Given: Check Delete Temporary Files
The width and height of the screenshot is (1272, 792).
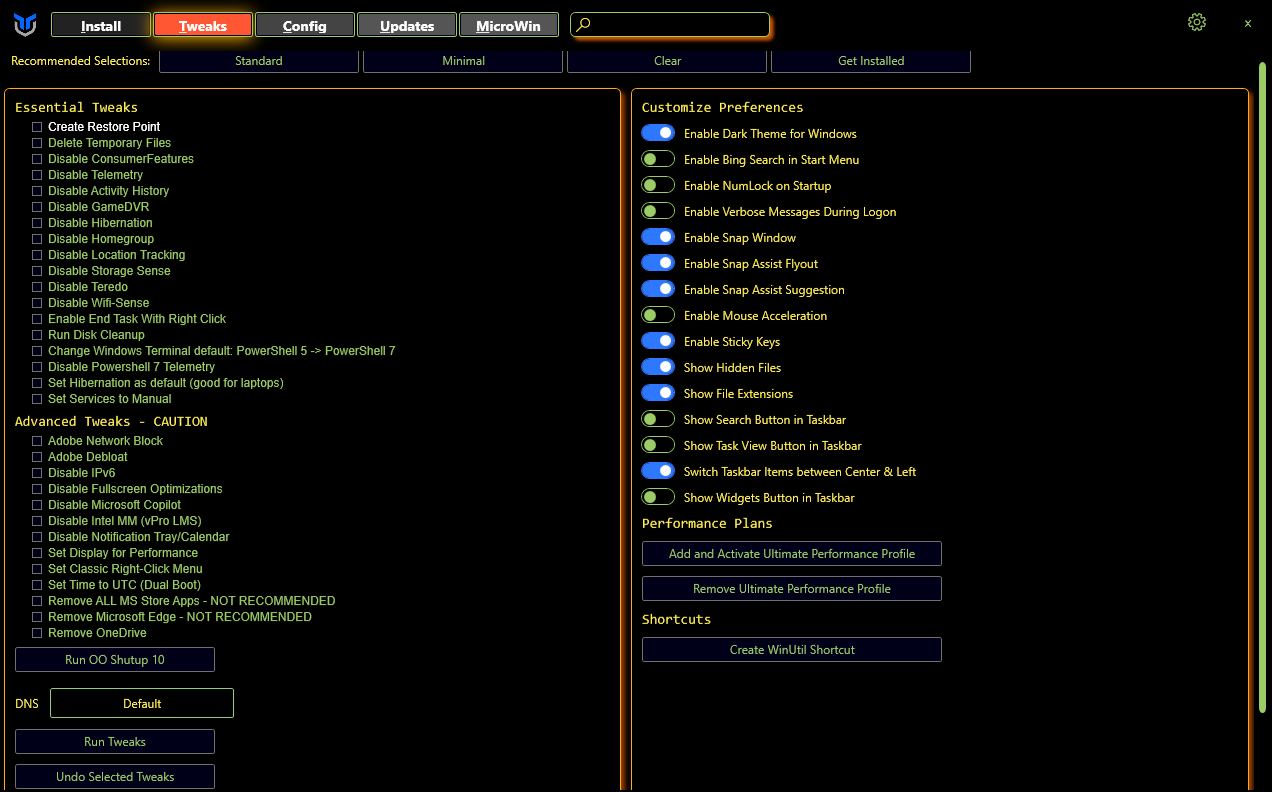Looking at the screenshot, I should pos(37,143).
